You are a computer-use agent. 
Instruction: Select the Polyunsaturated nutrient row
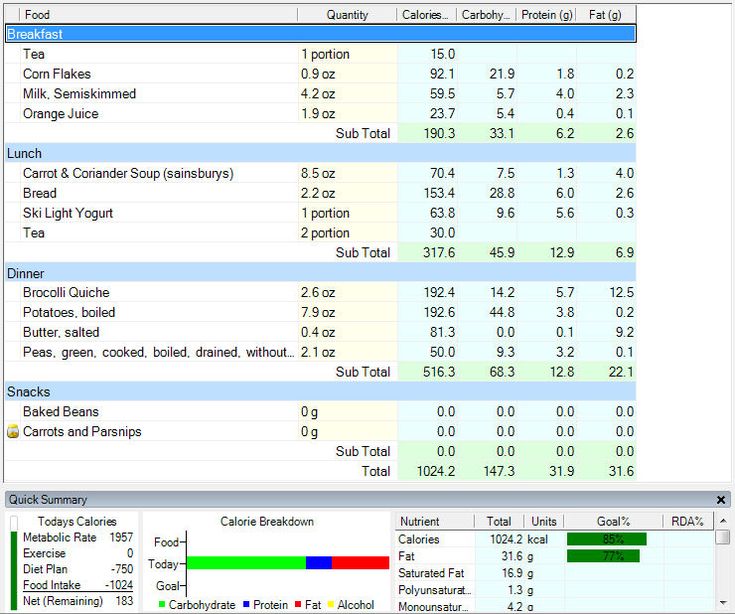[555, 590]
